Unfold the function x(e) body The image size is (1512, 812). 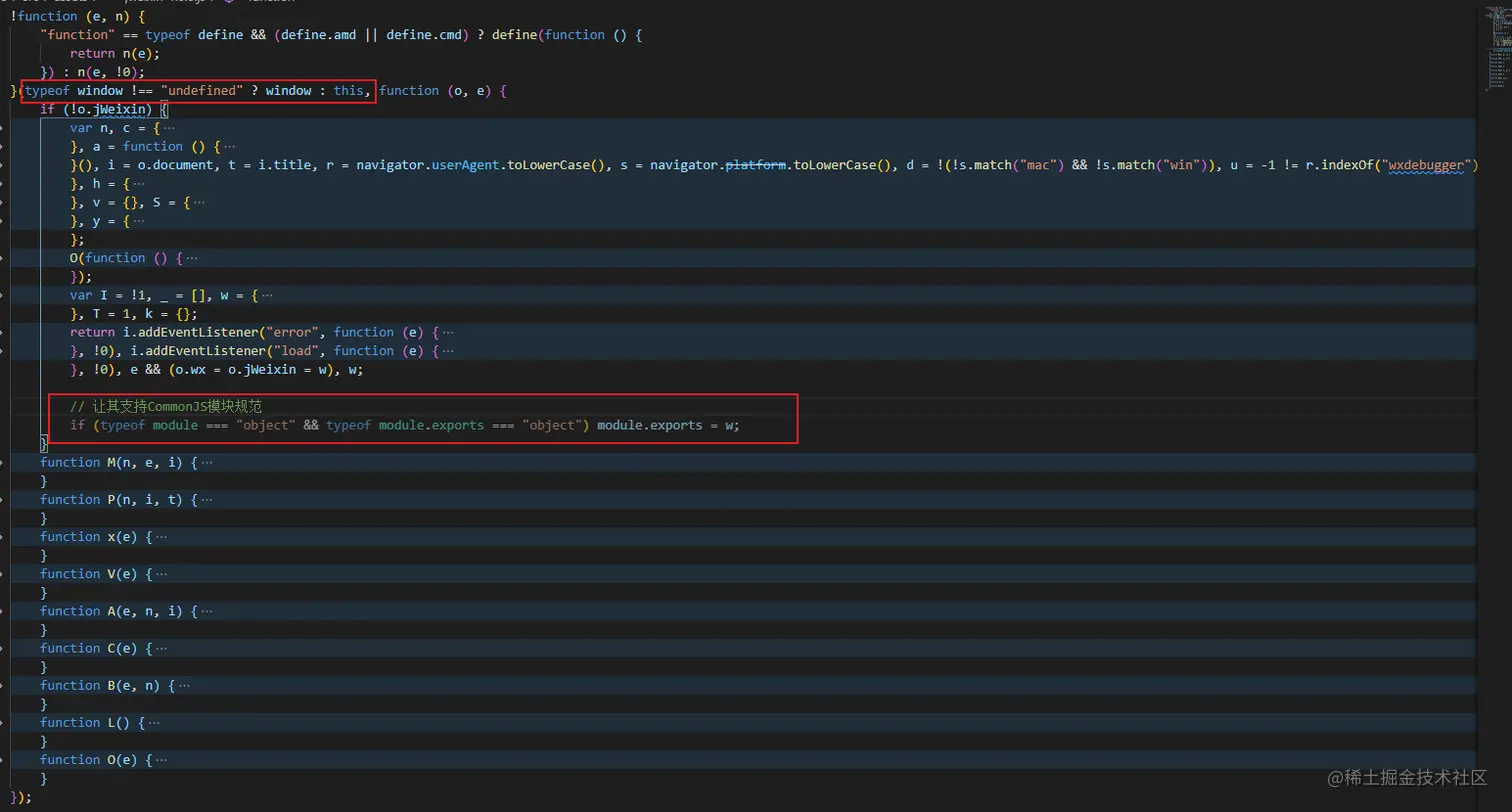coord(161,537)
